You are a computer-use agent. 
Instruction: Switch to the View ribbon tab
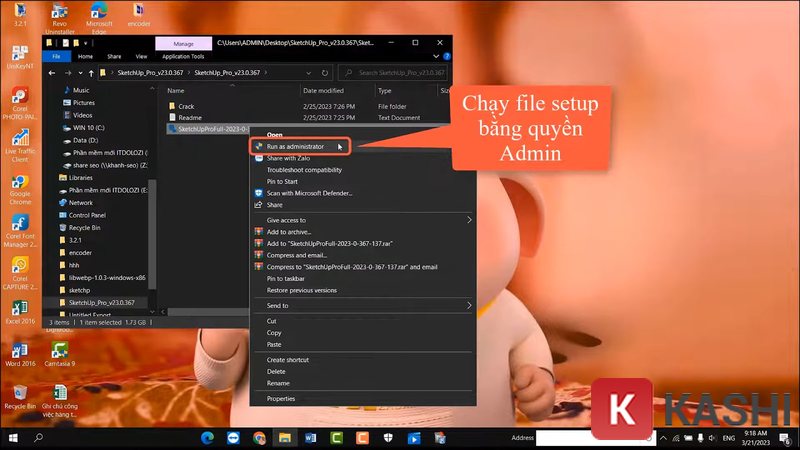pyautogui.click(x=141, y=56)
